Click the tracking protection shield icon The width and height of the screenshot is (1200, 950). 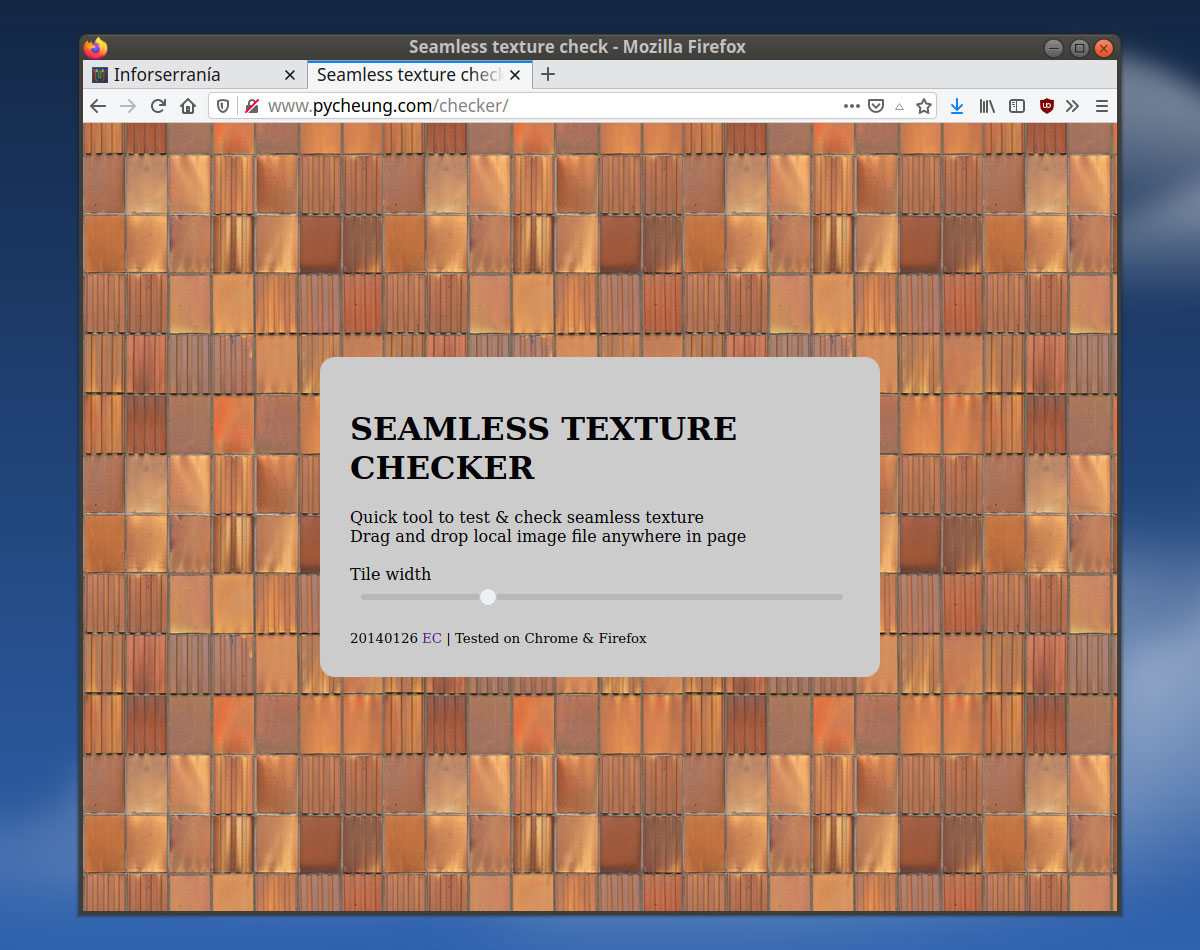(x=222, y=105)
